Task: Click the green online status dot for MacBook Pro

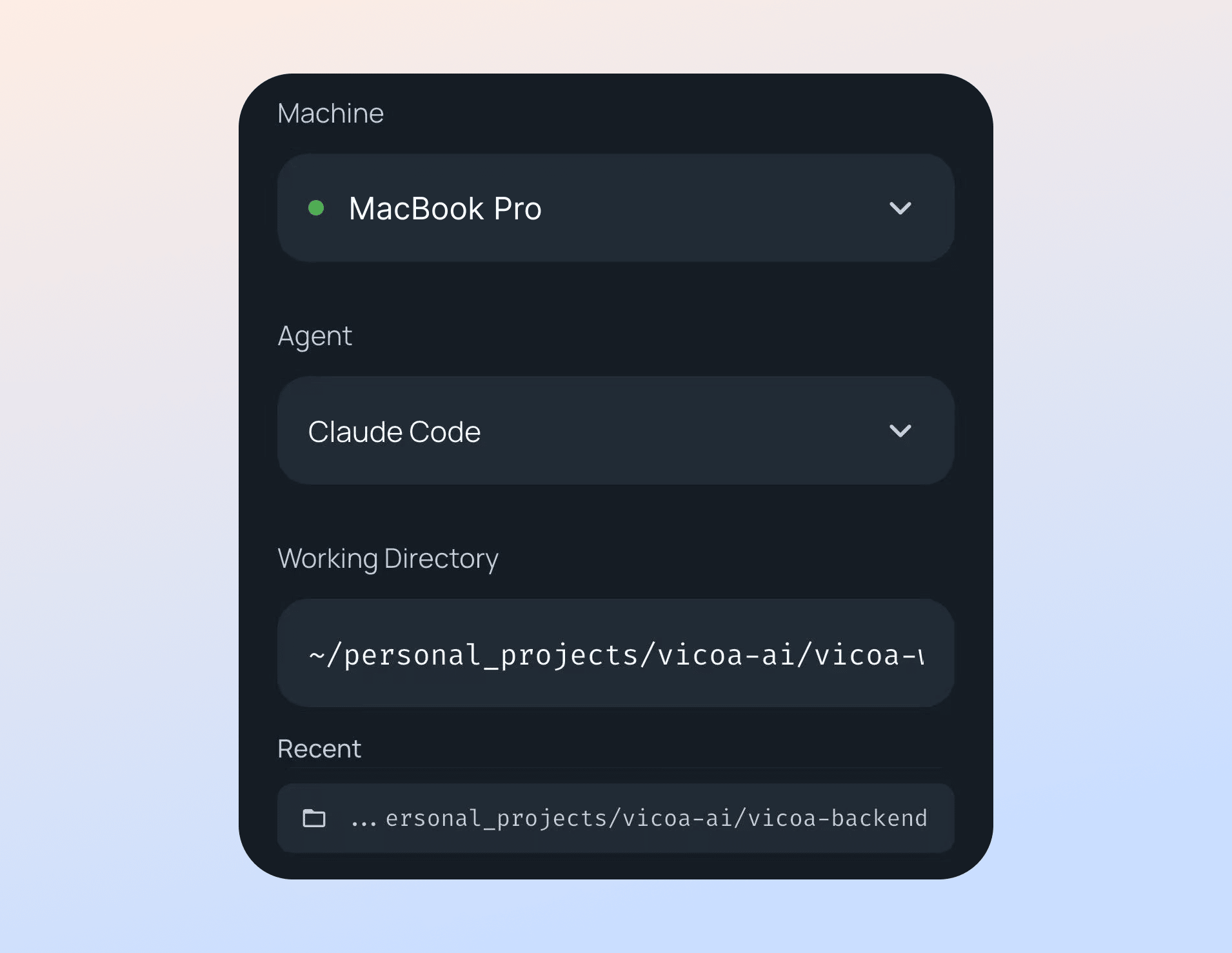Action: 316,208
